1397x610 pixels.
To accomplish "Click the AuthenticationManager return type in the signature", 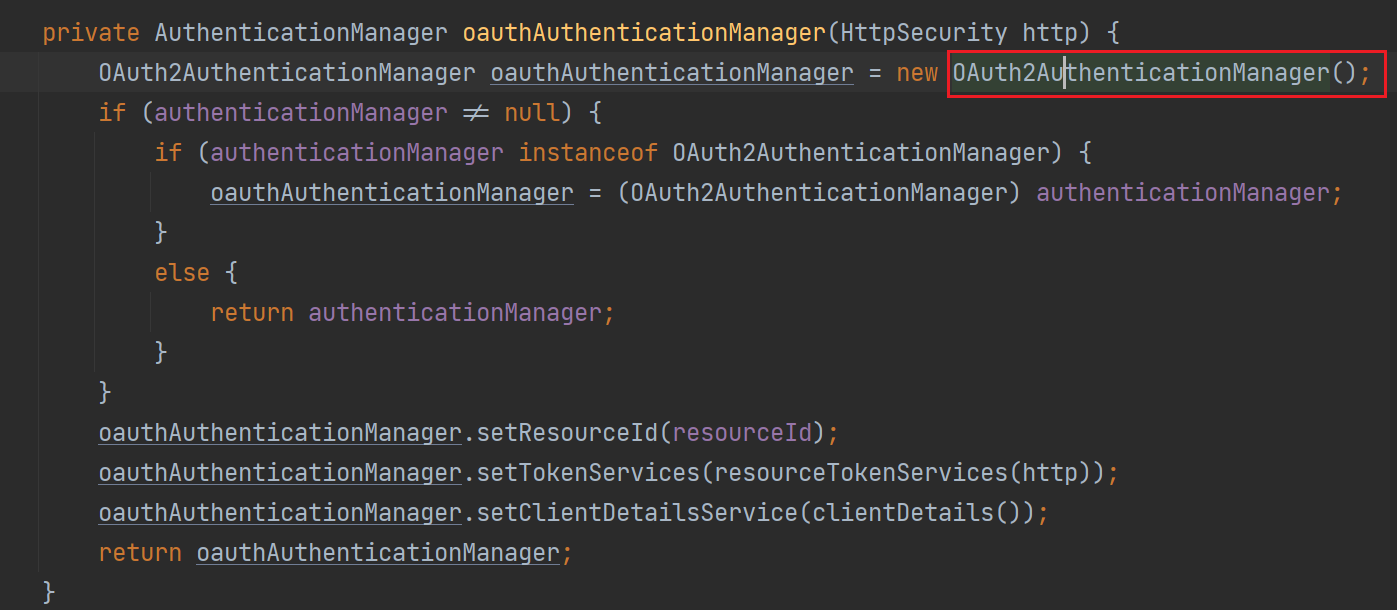I will [x=301, y=32].
